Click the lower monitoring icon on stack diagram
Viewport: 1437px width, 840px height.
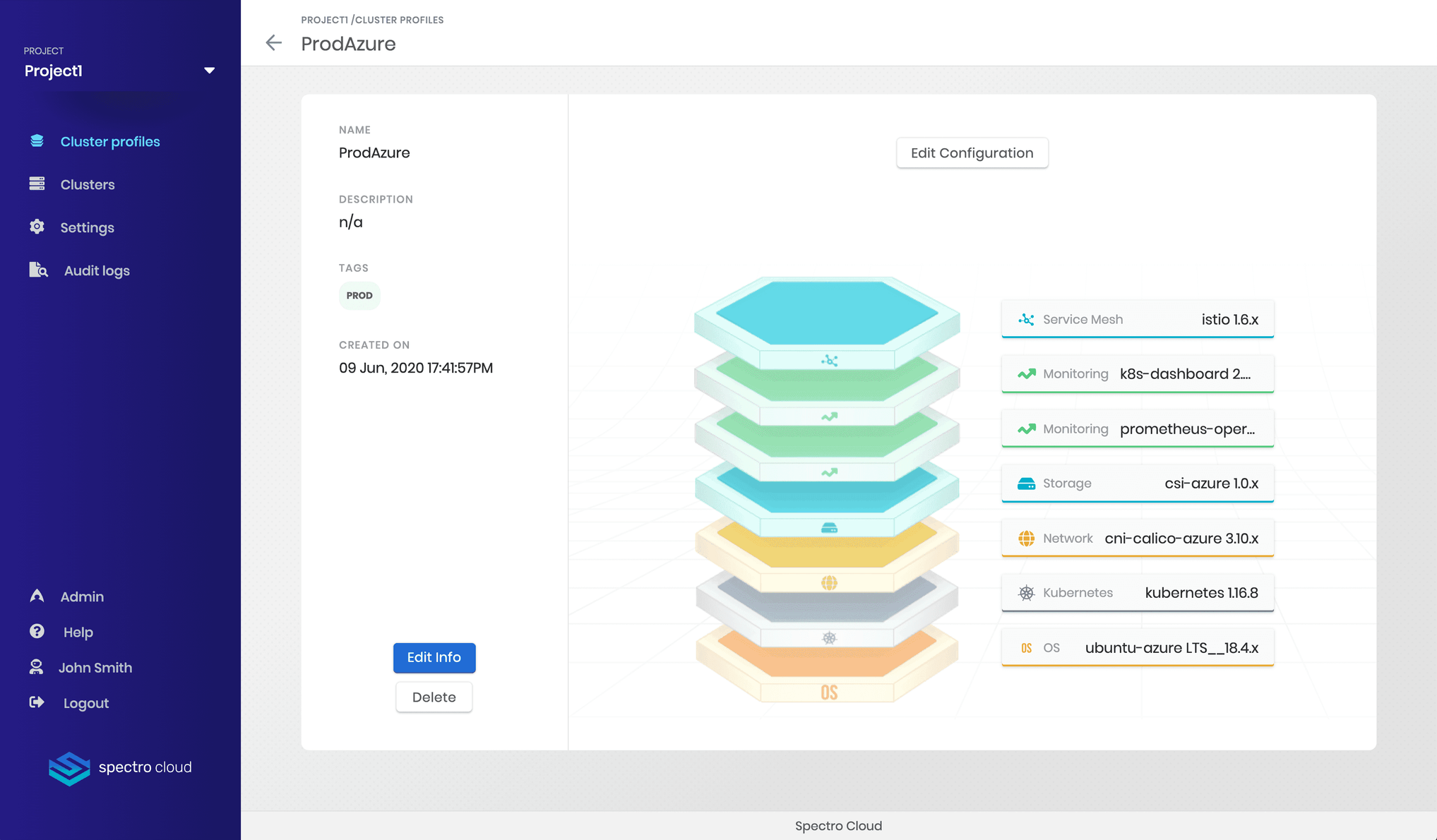coord(829,472)
